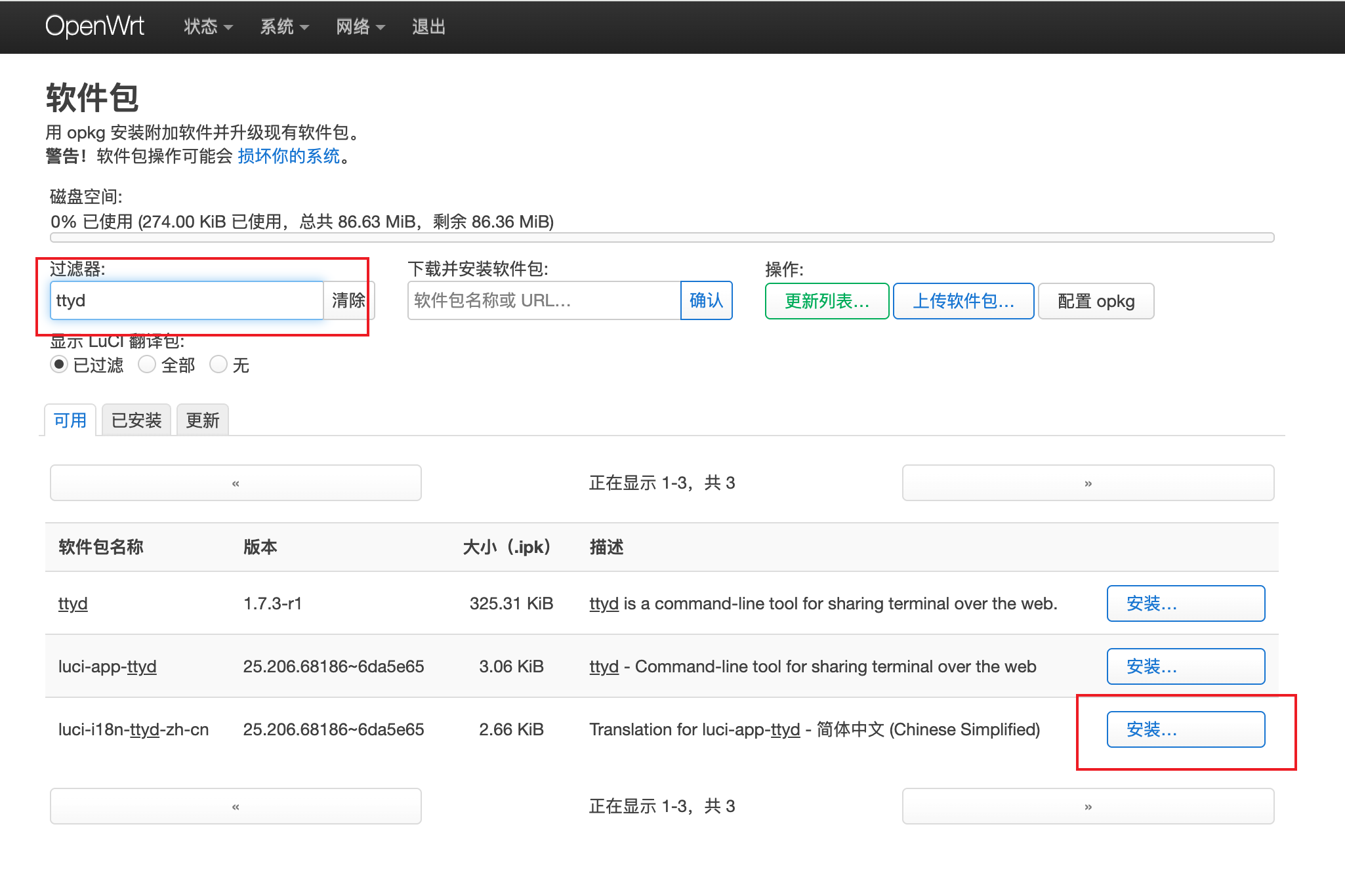
Task: Click the 更新列表 button
Action: 827,301
